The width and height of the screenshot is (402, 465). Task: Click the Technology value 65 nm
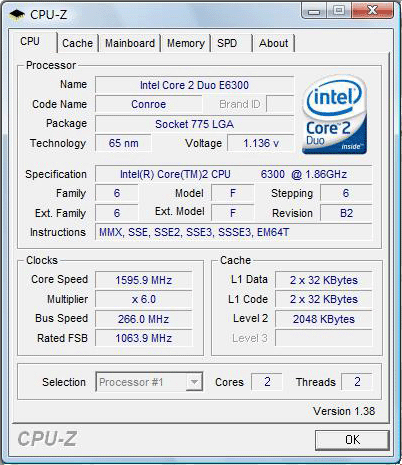[123, 143]
